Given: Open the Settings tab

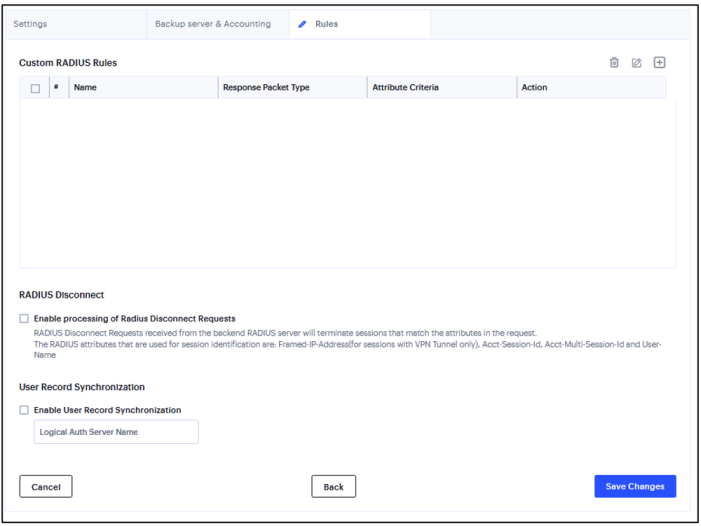Looking at the screenshot, I should (x=30, y=24).
